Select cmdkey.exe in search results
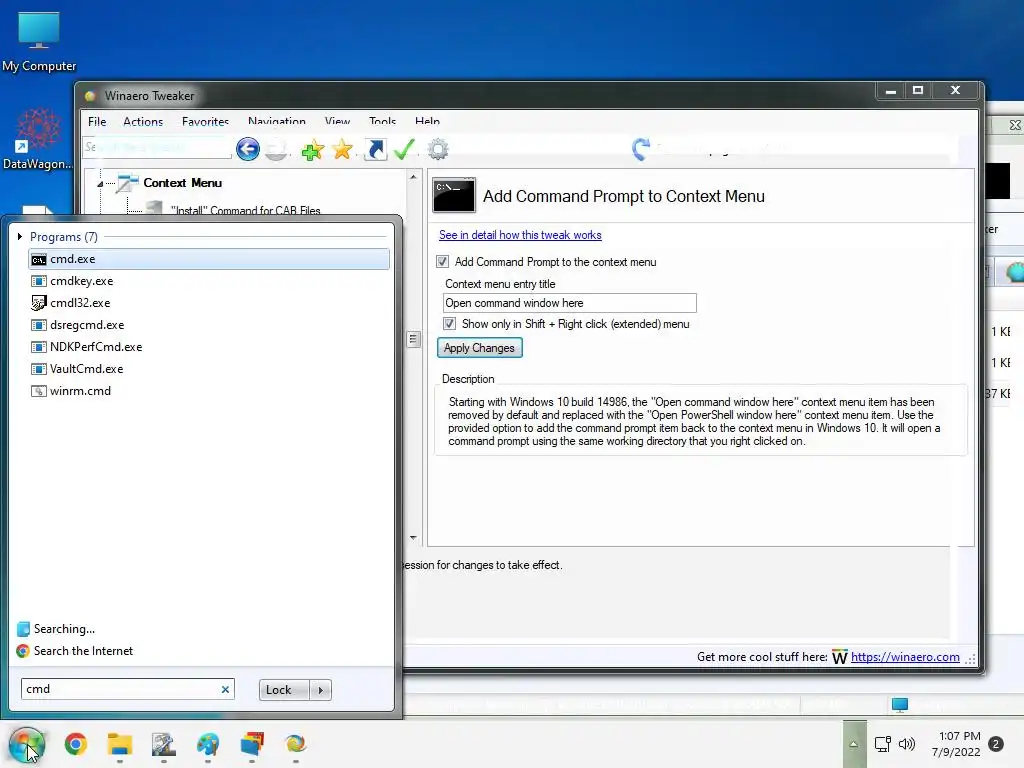This screenshot has width=1024, height=768. [x=209, y=281]
